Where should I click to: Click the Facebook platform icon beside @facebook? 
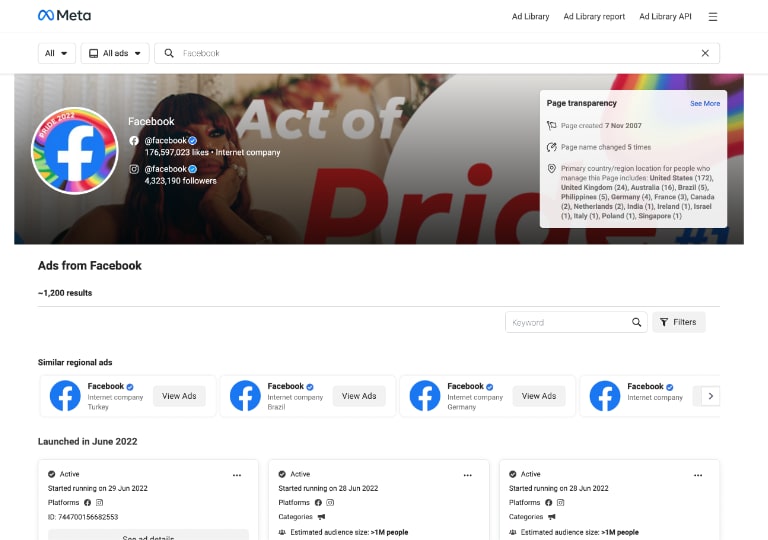[134, 141]
